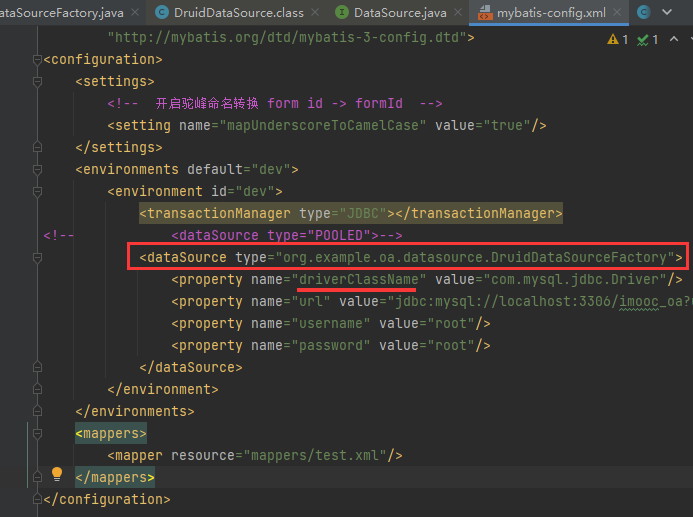Fold the <environment id="dev"> block

(x=37, y=191)
